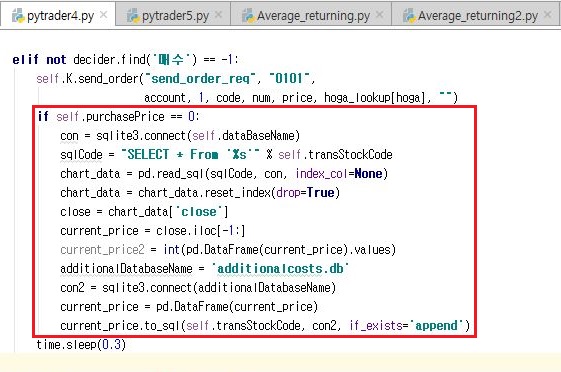Click the Python file icon on pytrader4.py
Image resolution: width=561 pixels, height=372 pixels.
tap(18, 16)
